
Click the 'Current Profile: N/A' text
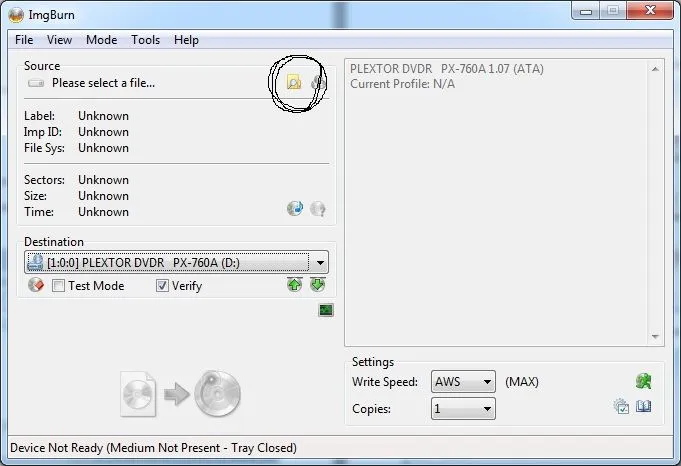click(403, 84)
